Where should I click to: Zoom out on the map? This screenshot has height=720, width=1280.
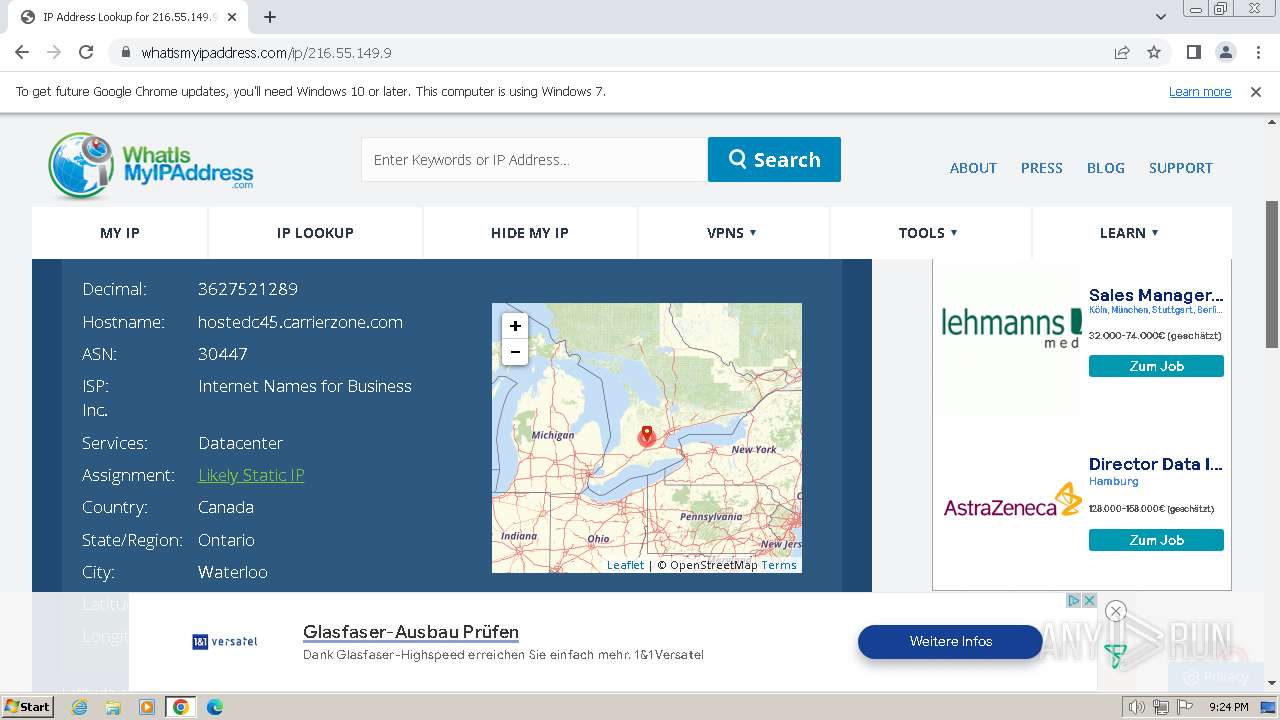(515, 352)
